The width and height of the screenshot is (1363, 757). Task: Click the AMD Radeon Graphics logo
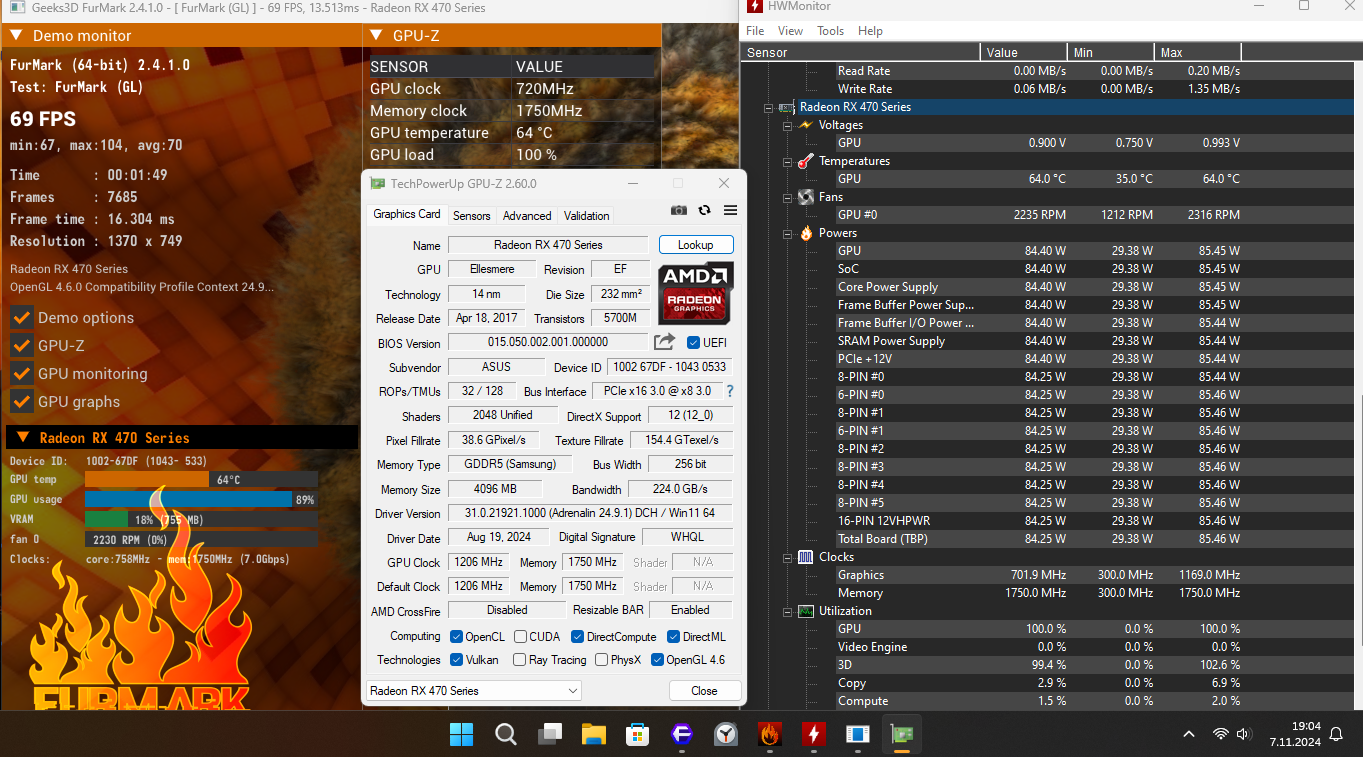[696, 293]
